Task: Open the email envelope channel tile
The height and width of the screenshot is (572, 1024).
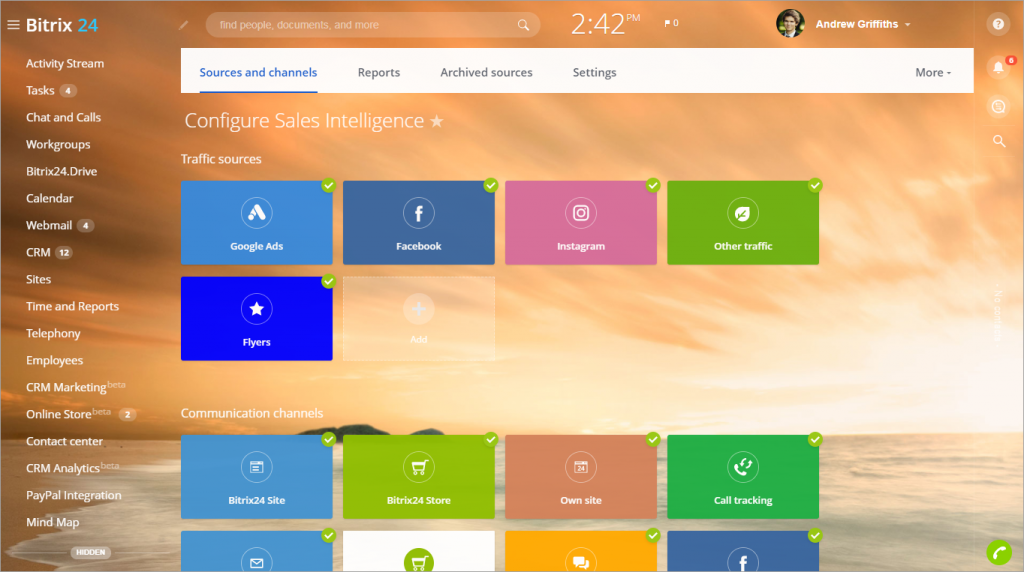Action: click(257, 552)
